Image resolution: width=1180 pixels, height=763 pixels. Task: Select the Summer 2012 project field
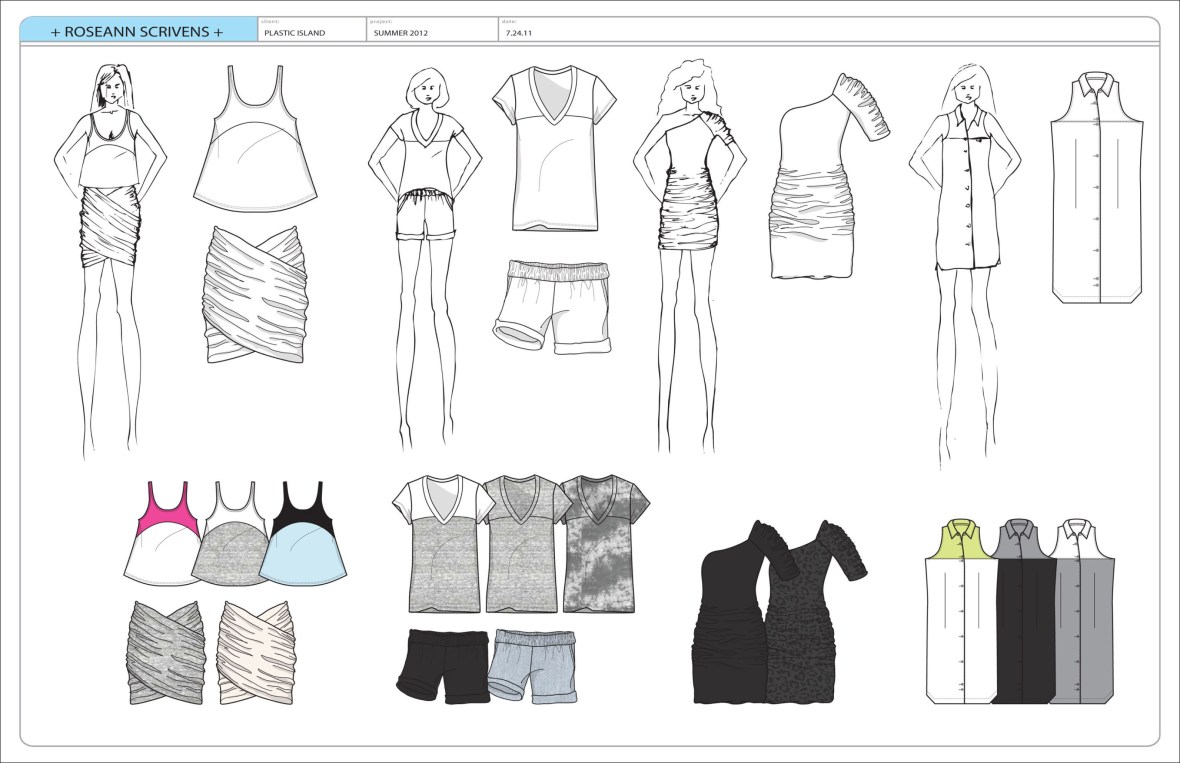[x=430, y=31]
